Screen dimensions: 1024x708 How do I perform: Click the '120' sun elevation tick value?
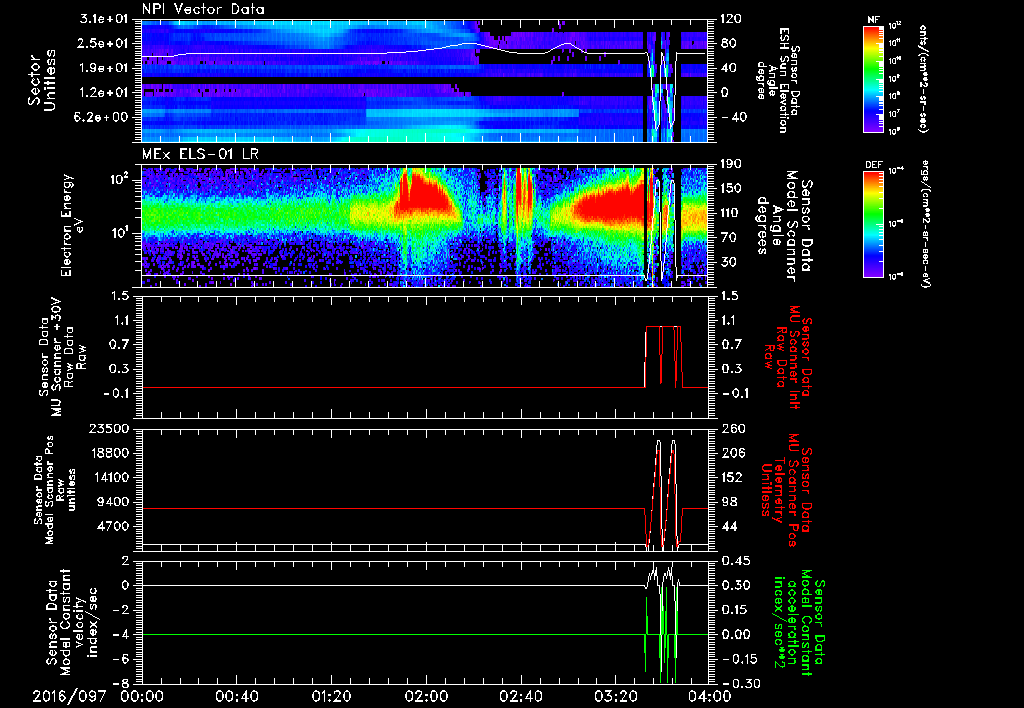731,19
